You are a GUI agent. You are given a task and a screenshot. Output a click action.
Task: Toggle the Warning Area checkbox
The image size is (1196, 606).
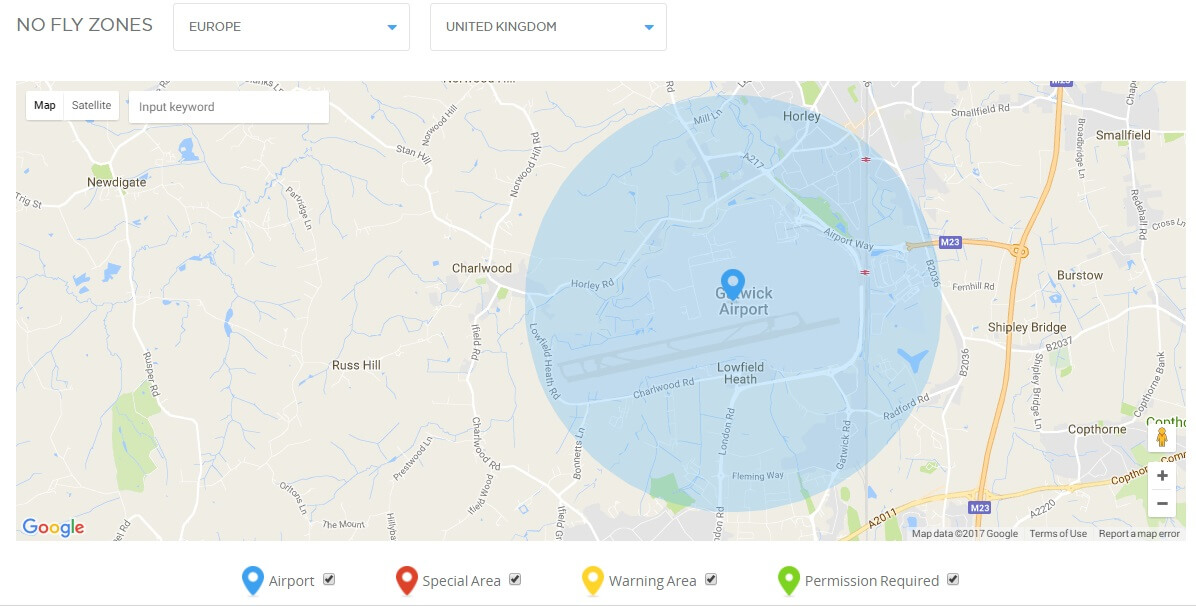(x=711, y=579)
